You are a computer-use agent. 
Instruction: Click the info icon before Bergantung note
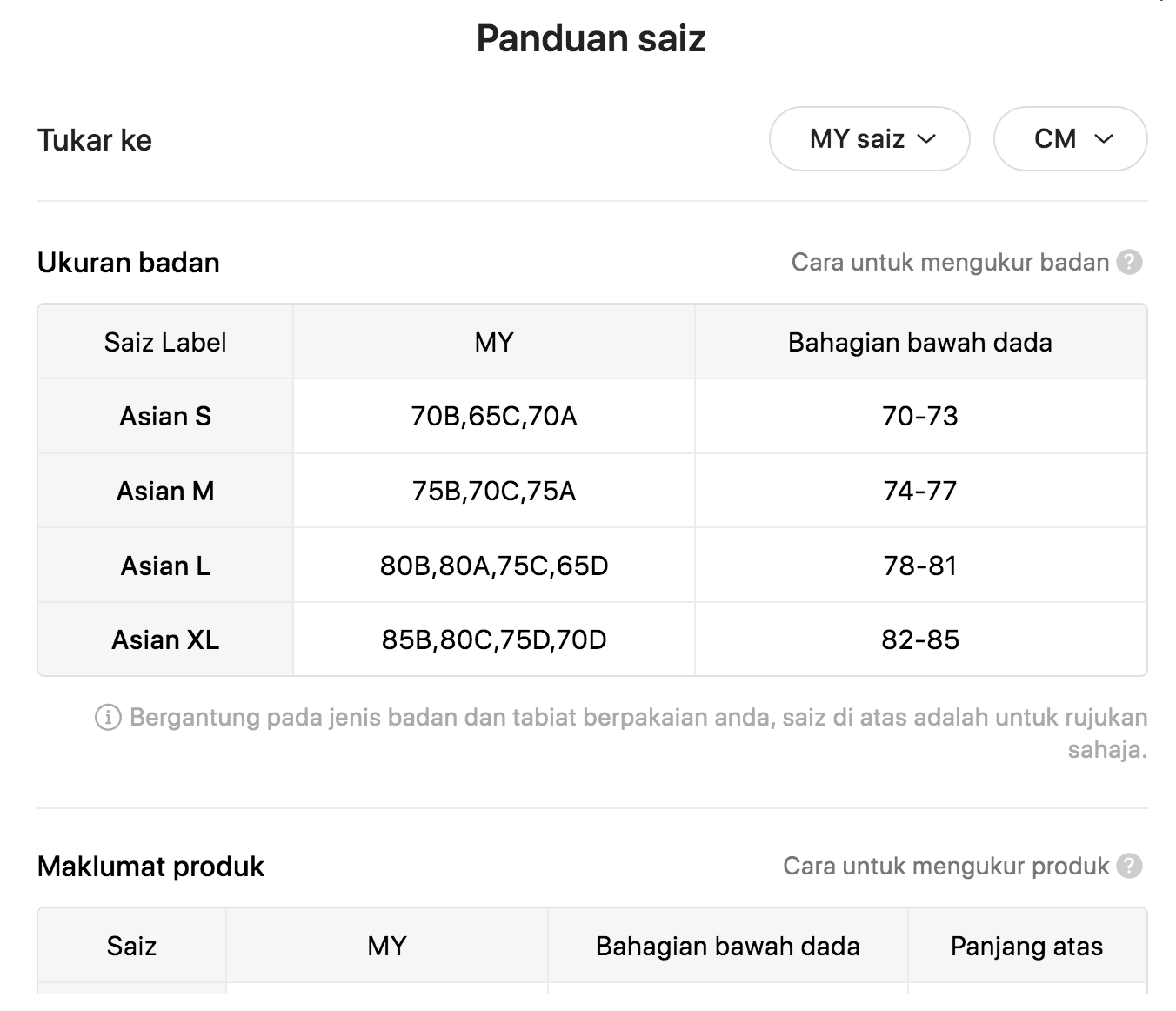(108, 718)
